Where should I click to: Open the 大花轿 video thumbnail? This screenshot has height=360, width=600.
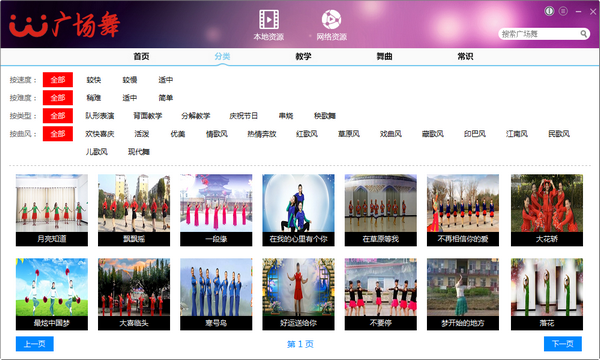[547, 210]
